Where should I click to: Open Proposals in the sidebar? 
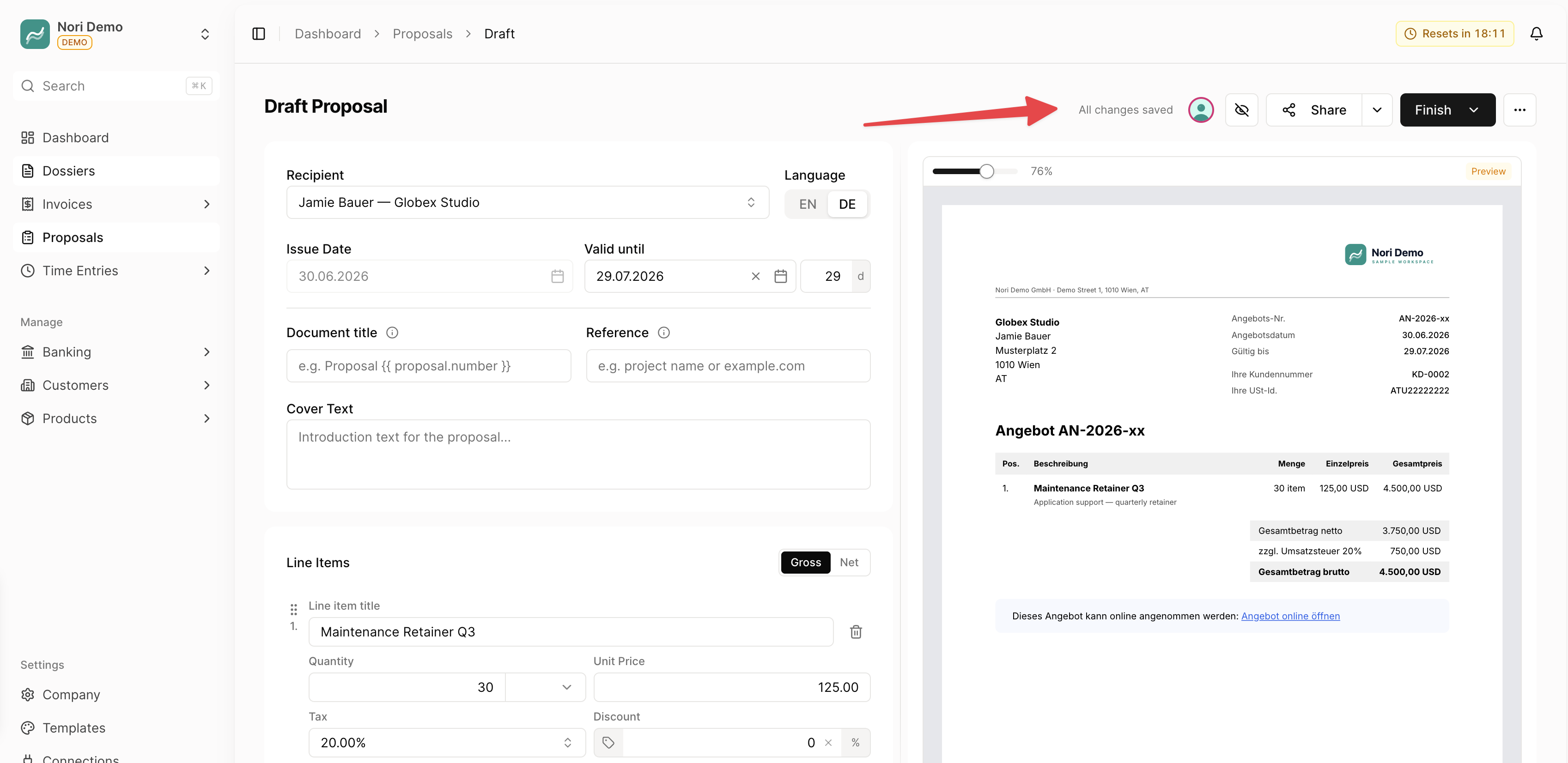[116, 237]
